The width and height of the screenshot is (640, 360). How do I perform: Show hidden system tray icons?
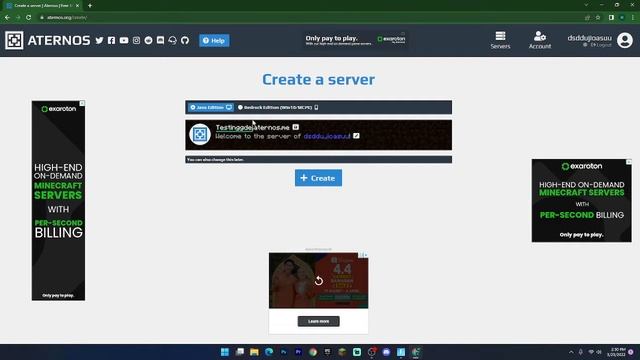pos(571,352)
